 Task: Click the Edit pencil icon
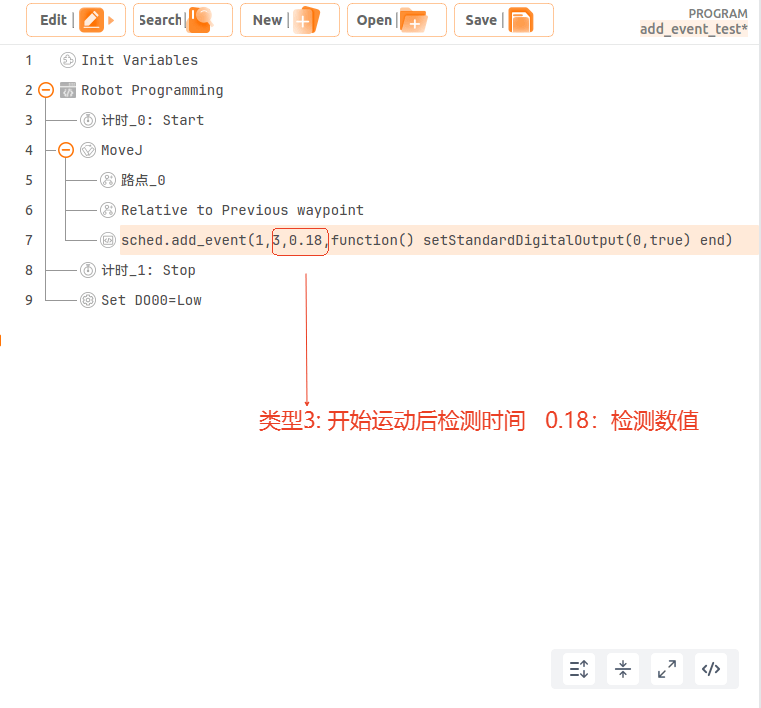pos(91,20)
